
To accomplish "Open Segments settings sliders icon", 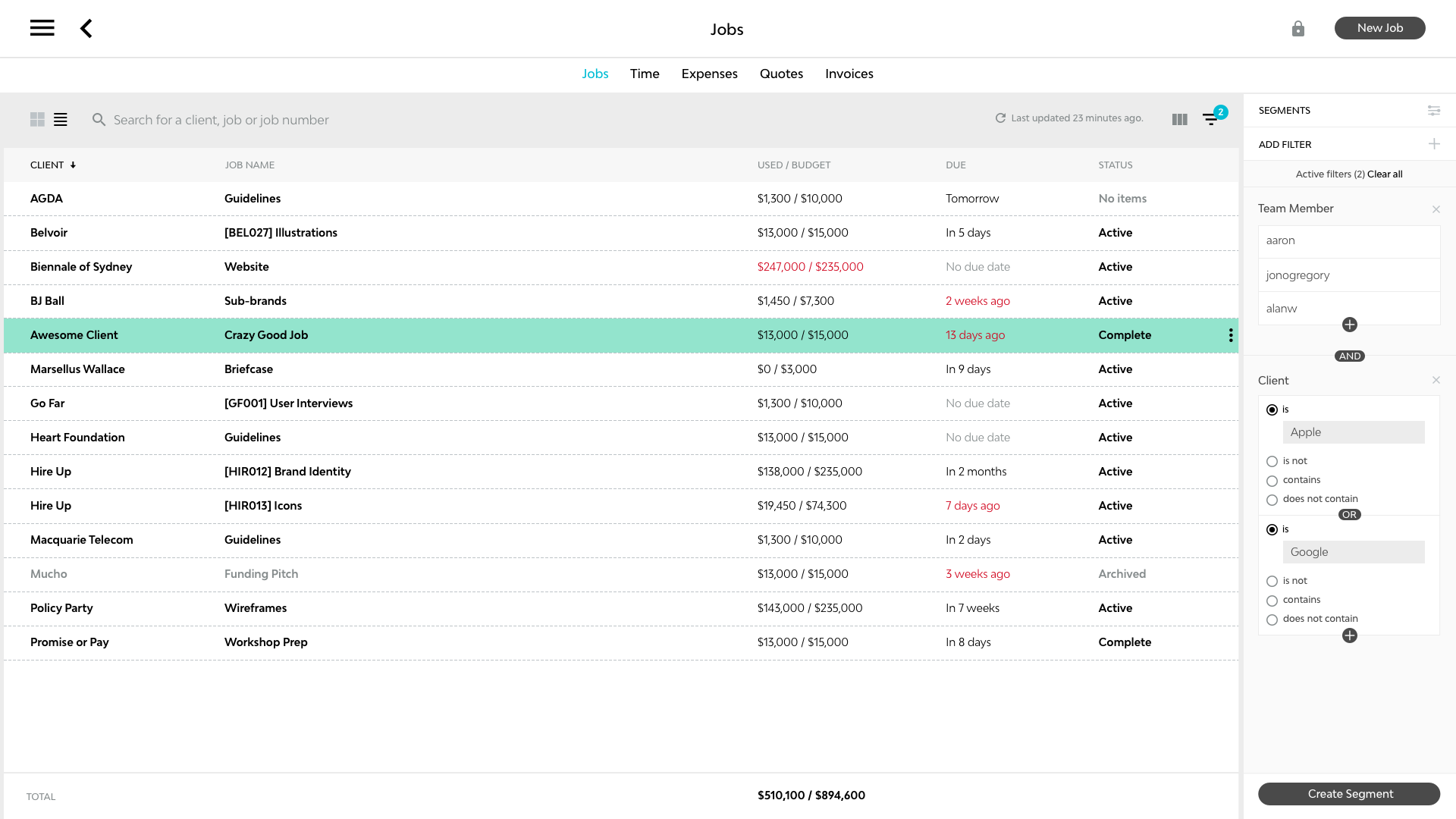I will click(1433, 111).
